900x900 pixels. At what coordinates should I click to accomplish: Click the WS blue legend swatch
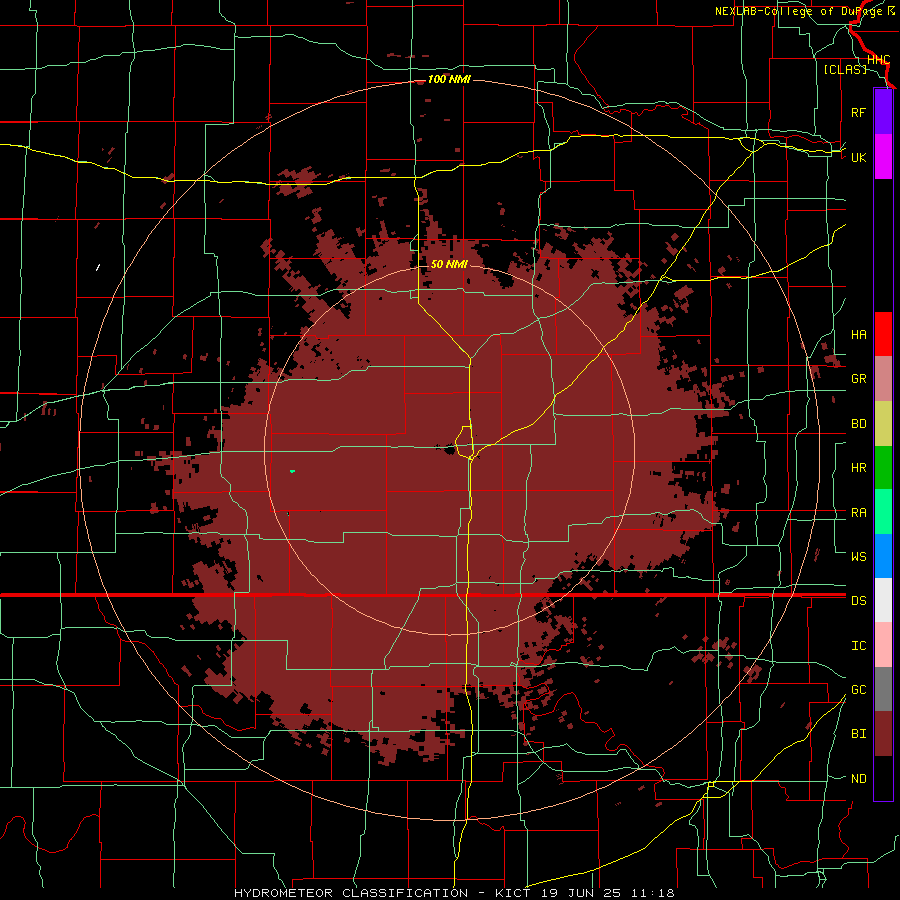tap(883, 556)
